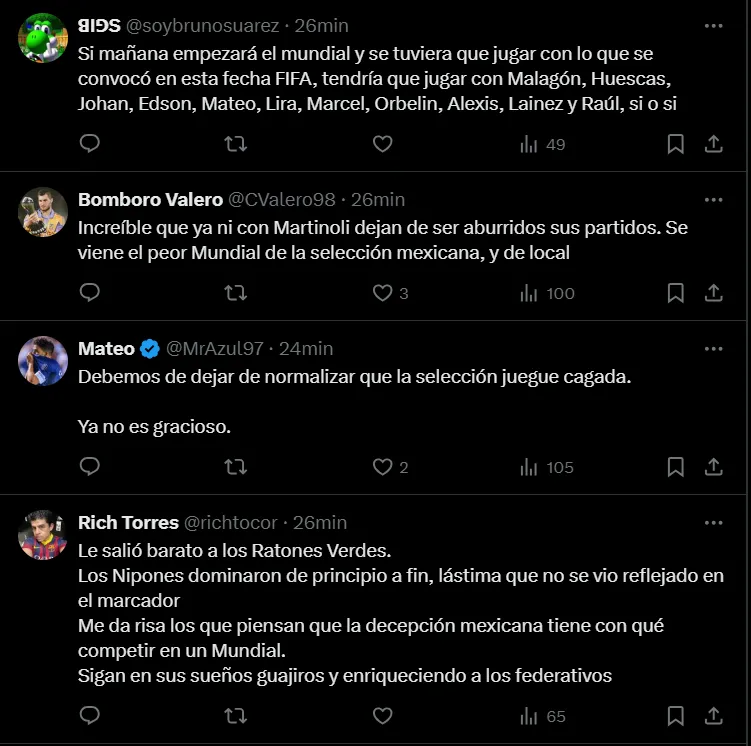Bookmark Bomboro Valero's tweet
751x746 pixels.
pos(676,293)
